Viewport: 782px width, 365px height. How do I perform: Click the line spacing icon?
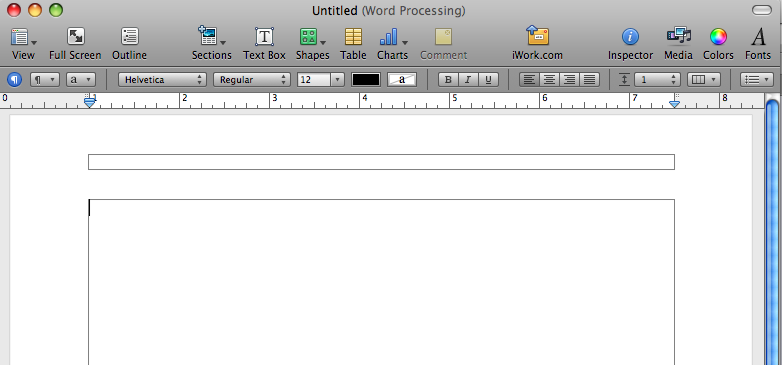tap(624, 80)
